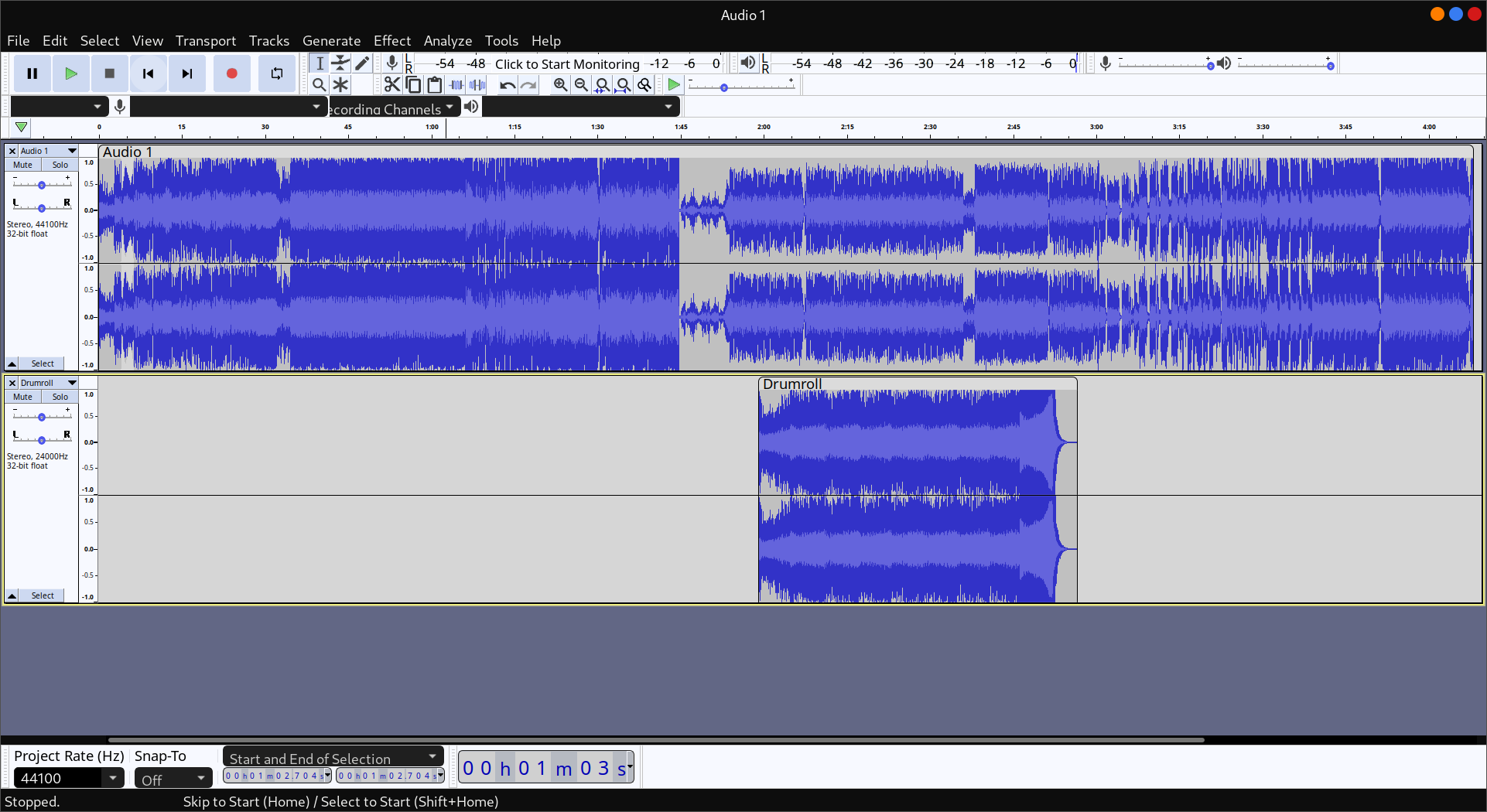Click the Undo icon

point(507,85)
